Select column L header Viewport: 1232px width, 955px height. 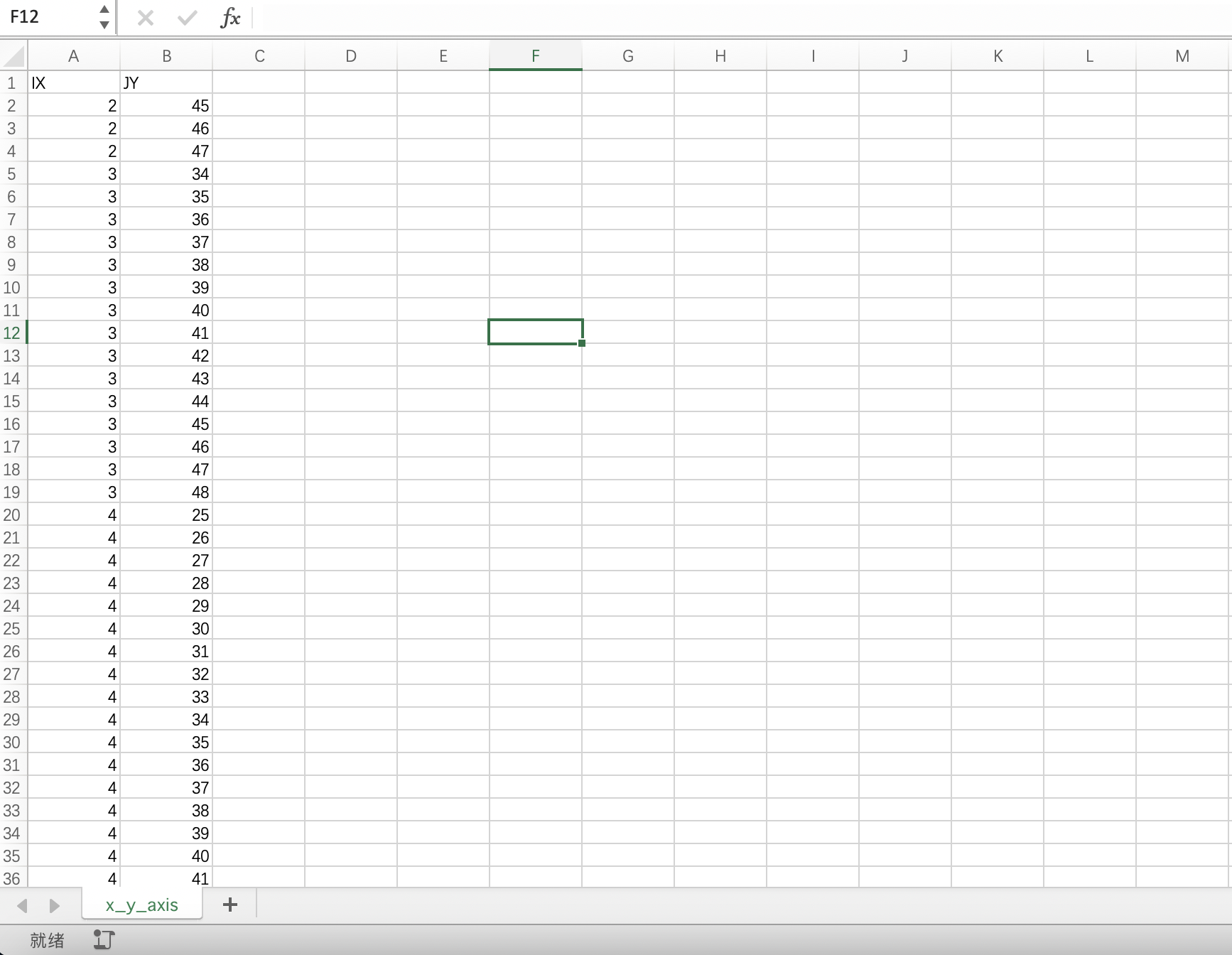[1090, 56]
